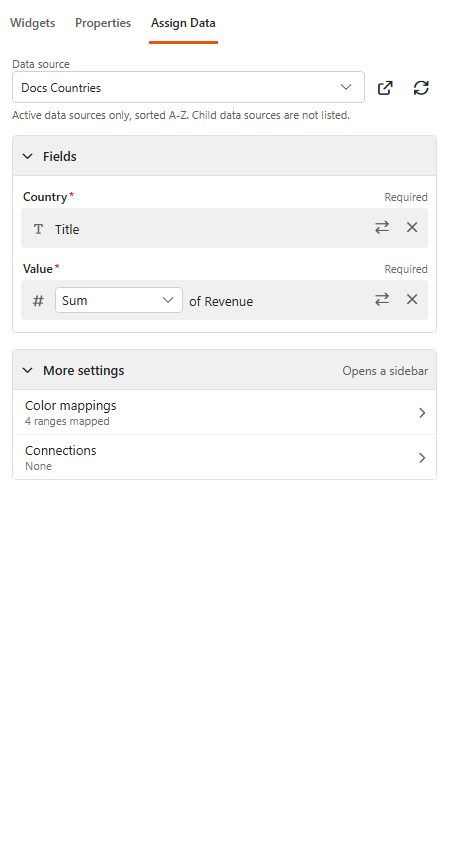
Task: Click the 'Data source' label
Action: tap(41, 64)
